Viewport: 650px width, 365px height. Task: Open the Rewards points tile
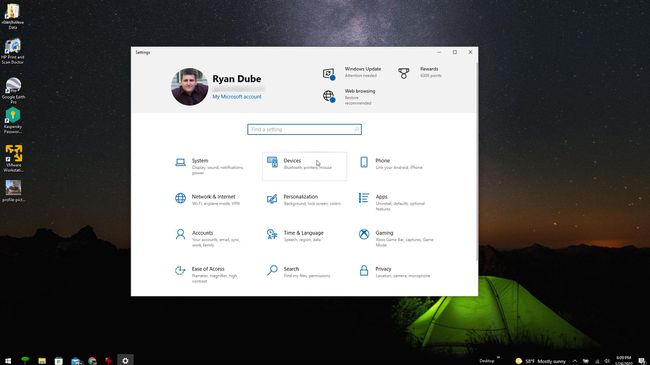[420, 73]
